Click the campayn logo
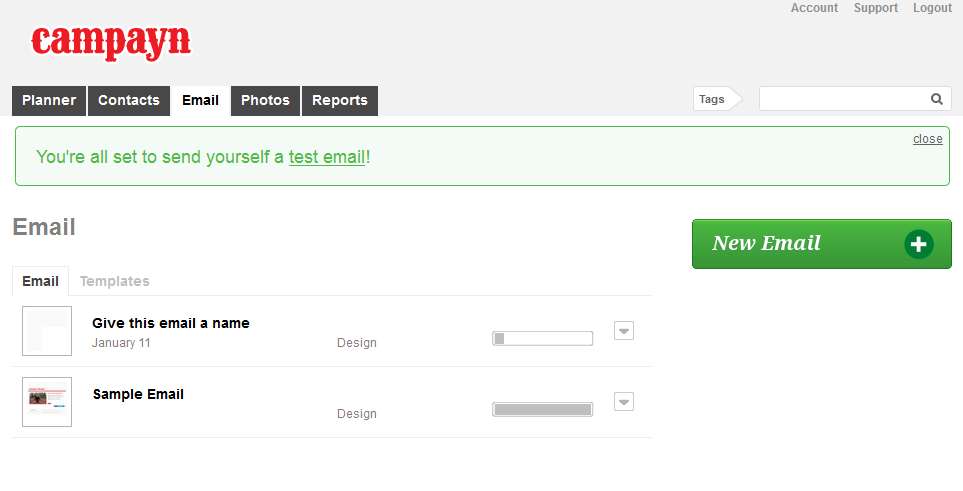 pos(111,42)
